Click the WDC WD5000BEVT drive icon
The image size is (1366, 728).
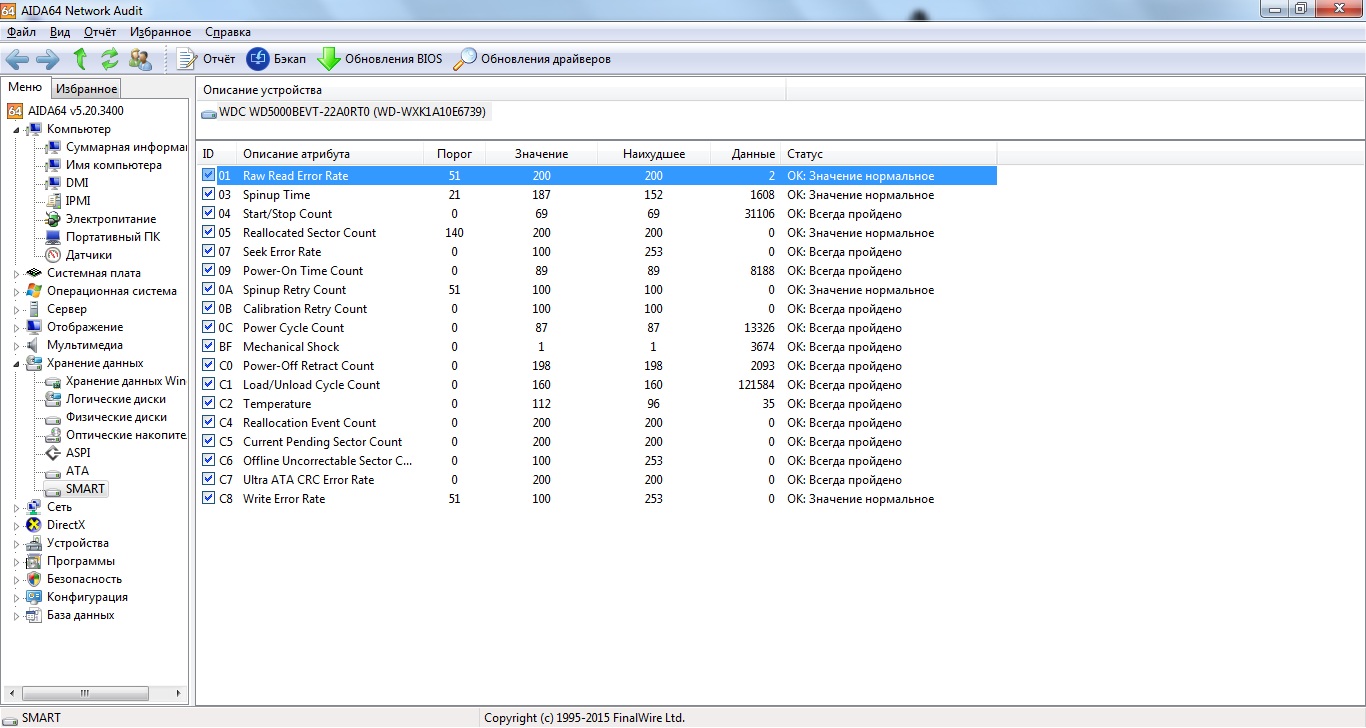[208, 113]
